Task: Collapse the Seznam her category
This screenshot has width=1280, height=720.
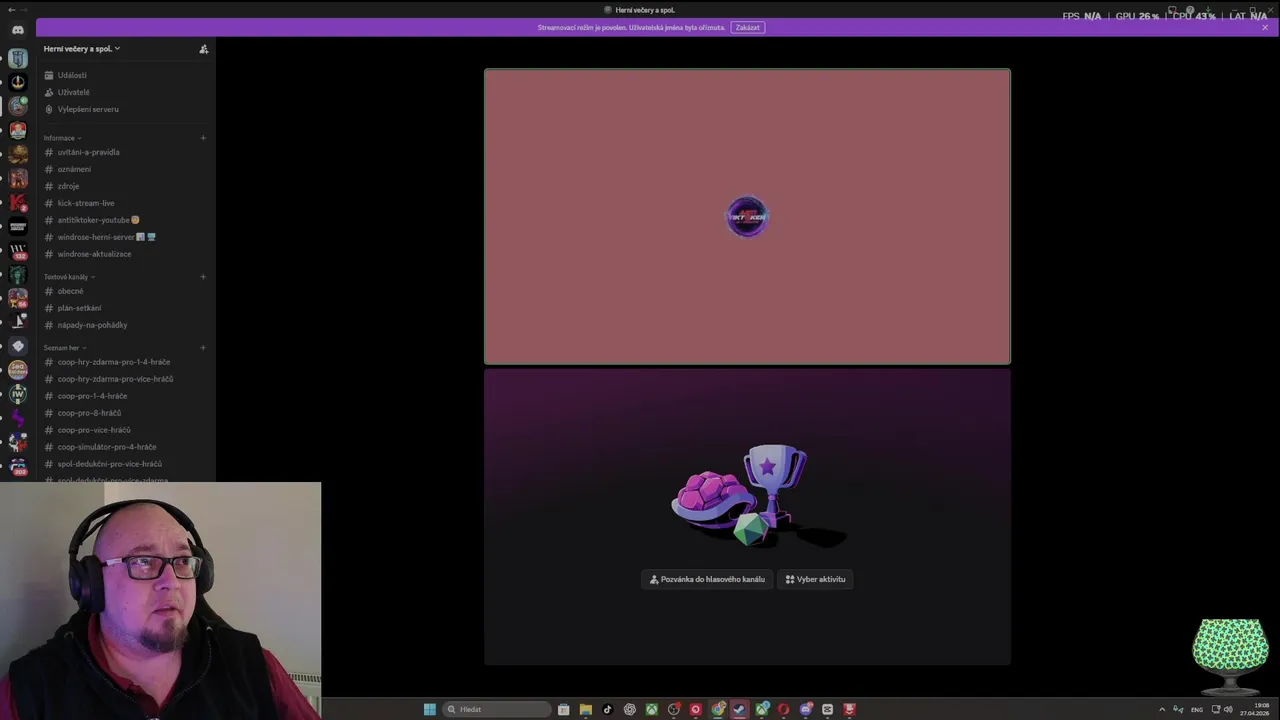Action: 65,348
